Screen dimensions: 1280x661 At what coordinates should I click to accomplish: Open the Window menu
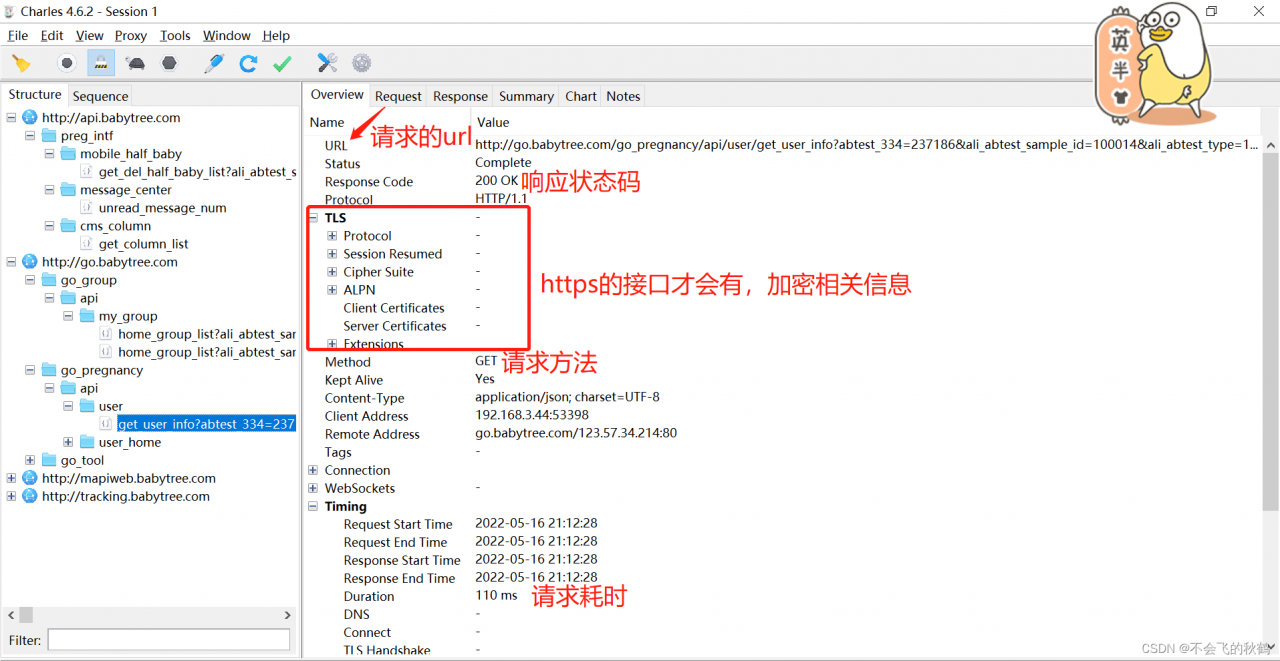click(227, 35)
